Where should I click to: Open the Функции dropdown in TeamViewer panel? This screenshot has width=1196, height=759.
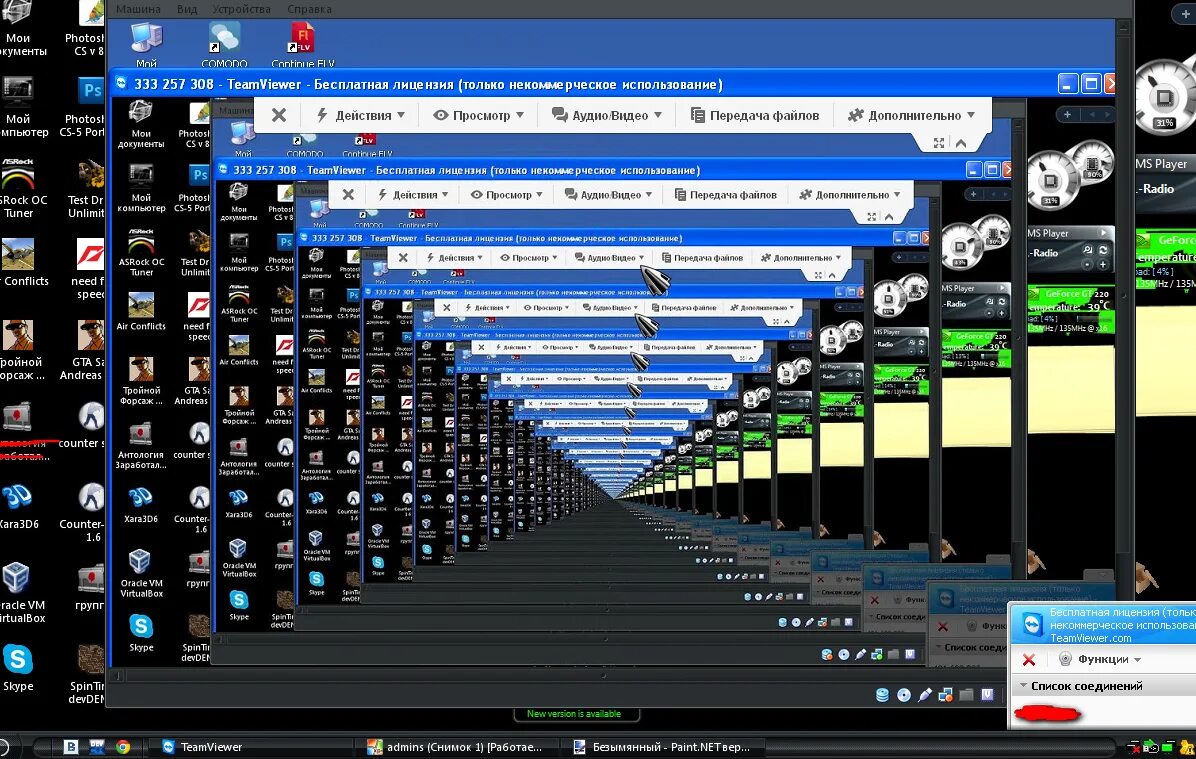coord(1101,659)
